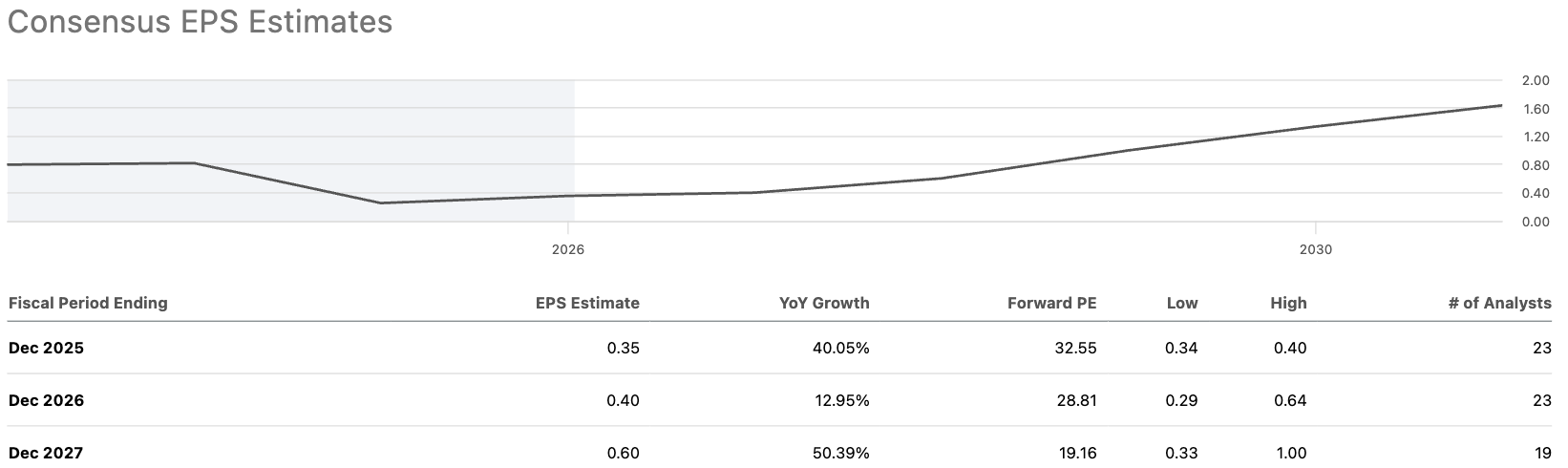Click the 2.00 y-axis value label
This screenshot has width=1568, height=468.
coord(1536,80)
